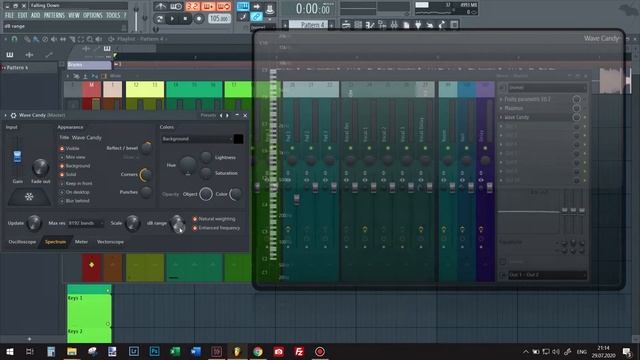Image resolution: width=640 pixels, height=360 pixels.
Task: Switch to the Vectorscope tab
Action: (x=110, y=242)
